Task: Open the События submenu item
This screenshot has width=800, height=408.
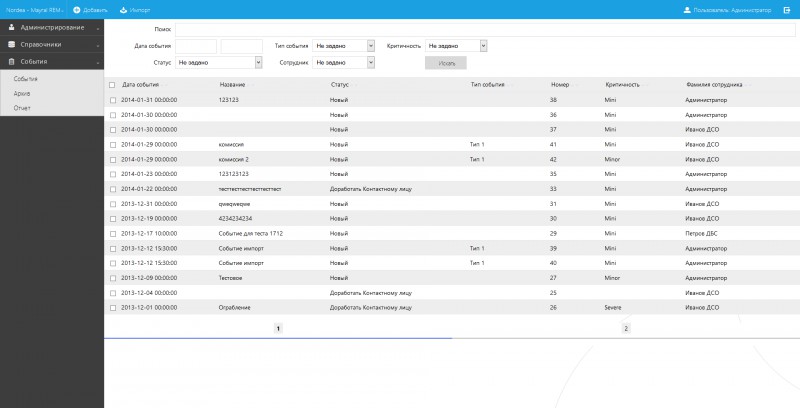Action: (x=26, y=79)
